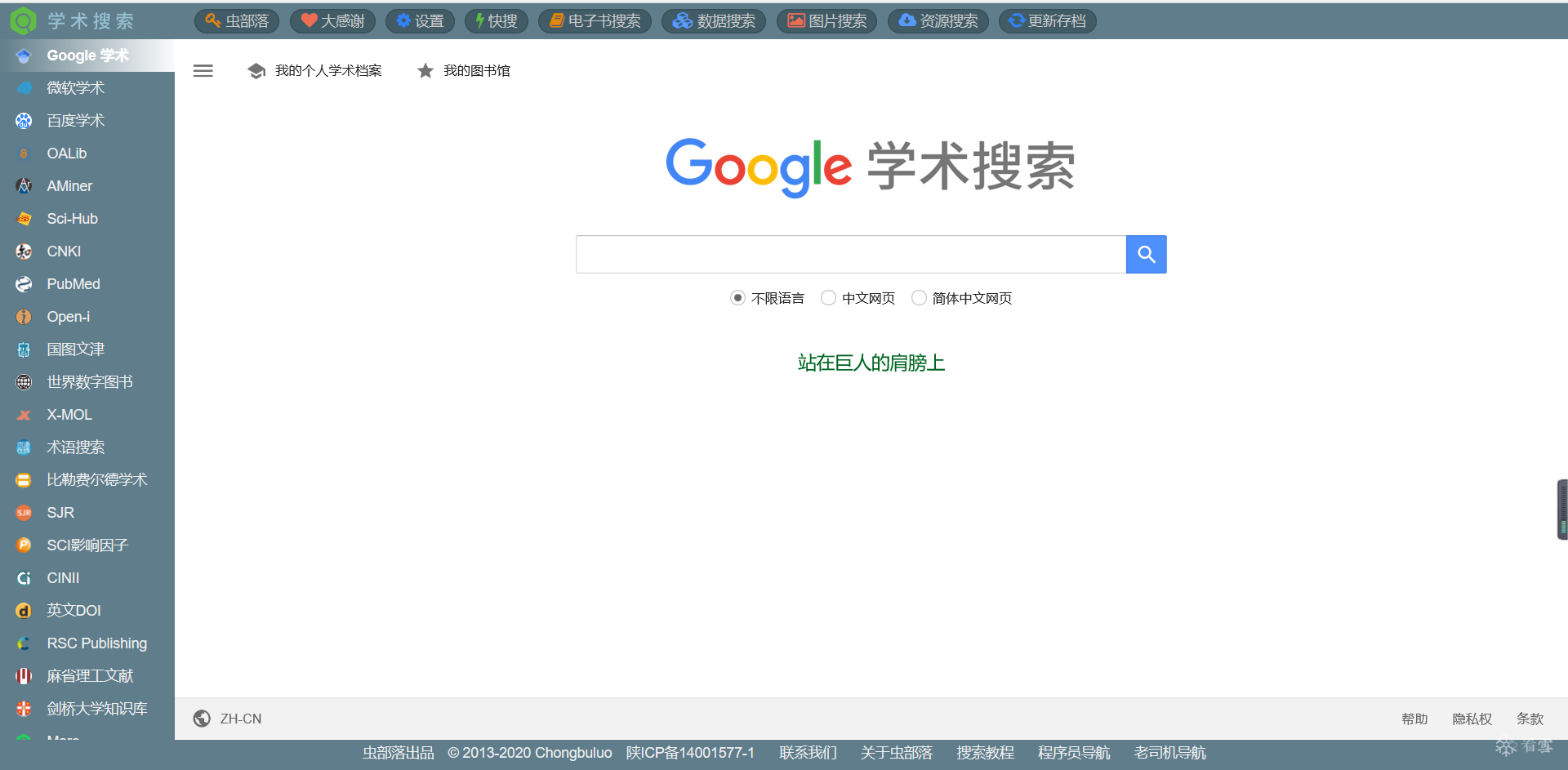Screen dimensions: 1568x770
Task: Open 大感谢 in the top navigation
Action: coord(332,21)
